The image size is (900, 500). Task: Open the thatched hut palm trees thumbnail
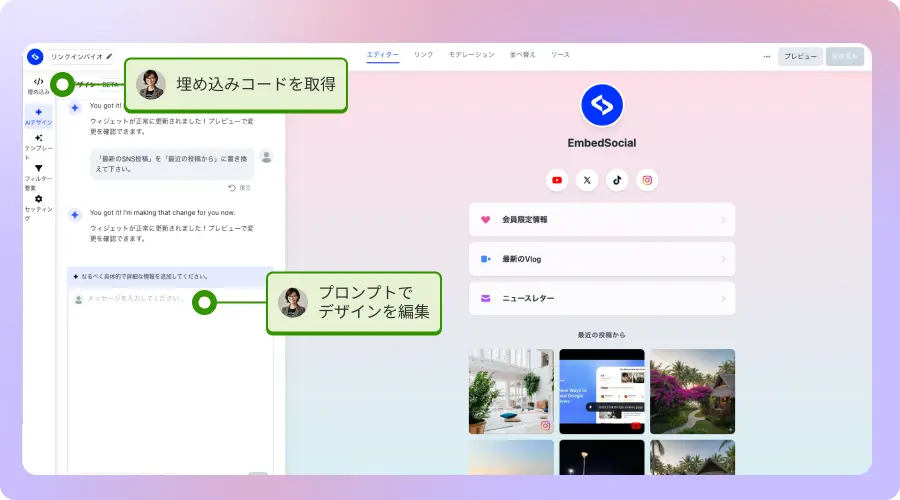point(692,458)
